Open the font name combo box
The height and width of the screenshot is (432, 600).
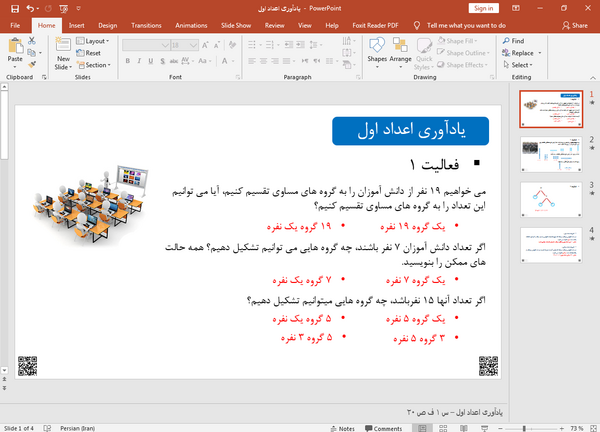(146, 45)
